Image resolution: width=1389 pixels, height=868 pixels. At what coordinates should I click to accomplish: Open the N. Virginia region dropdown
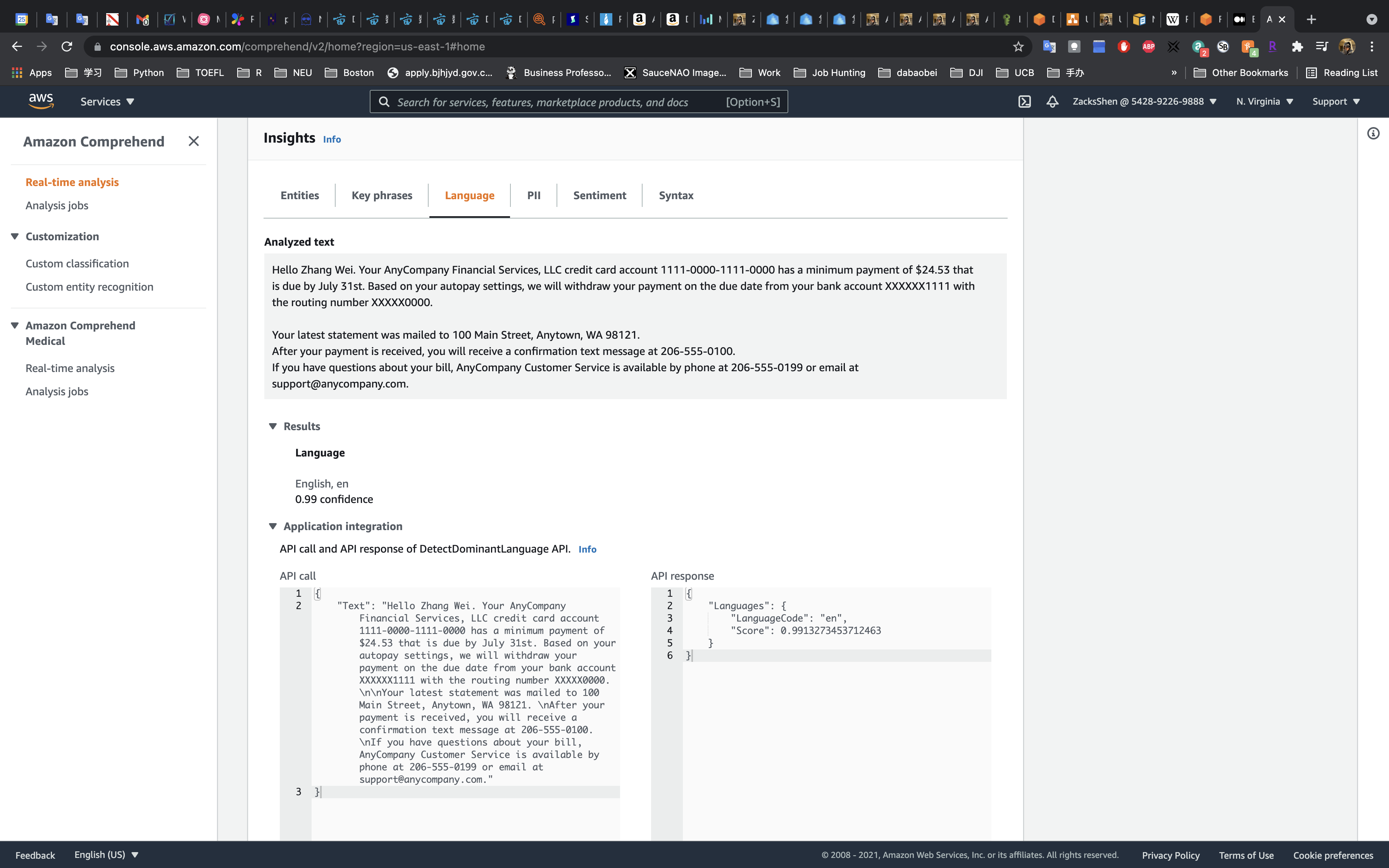1265,102
